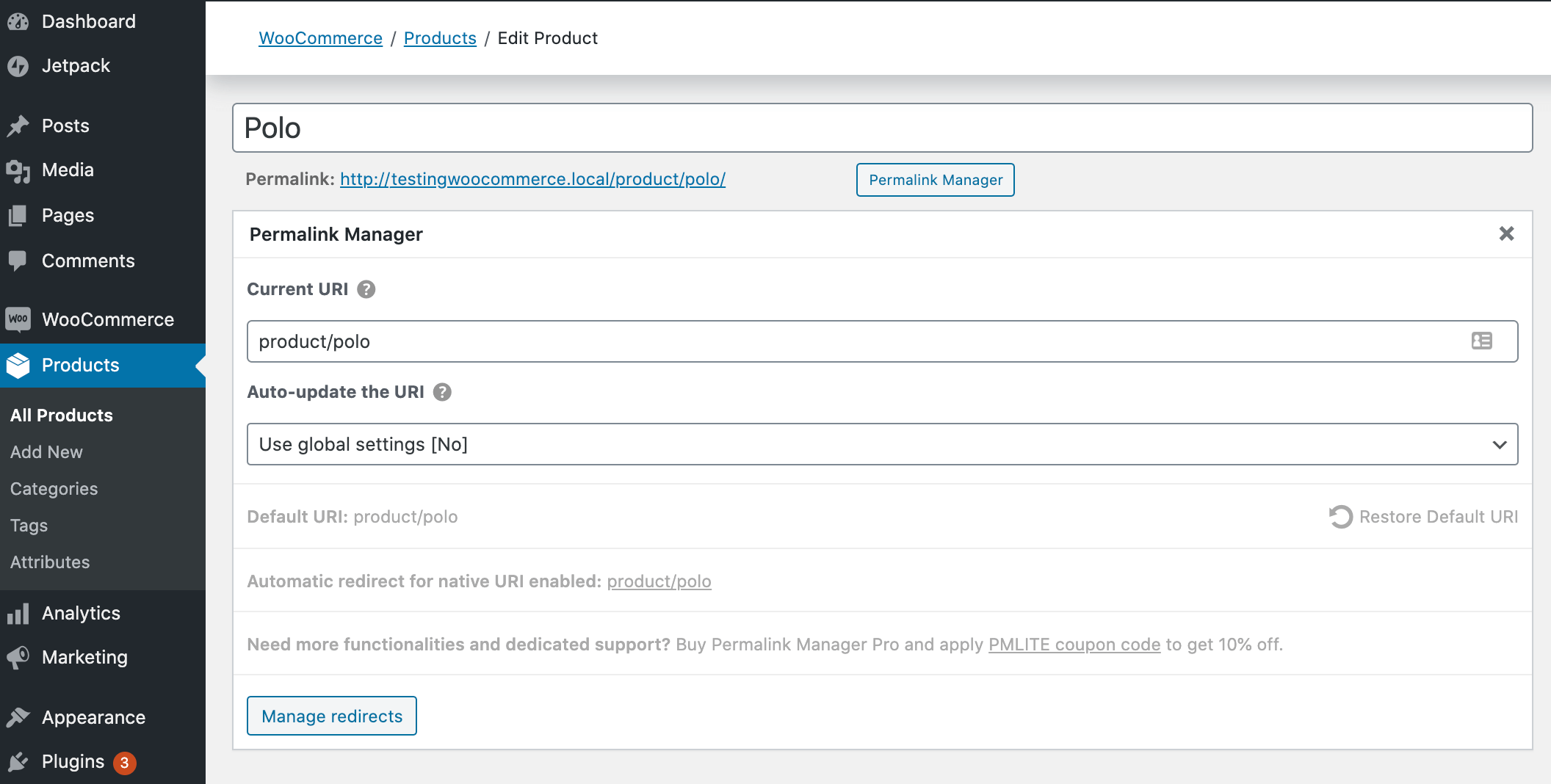Click the card icon inside Current URI field
This screenshot has width=1551, height=784.
(1482, 341)
